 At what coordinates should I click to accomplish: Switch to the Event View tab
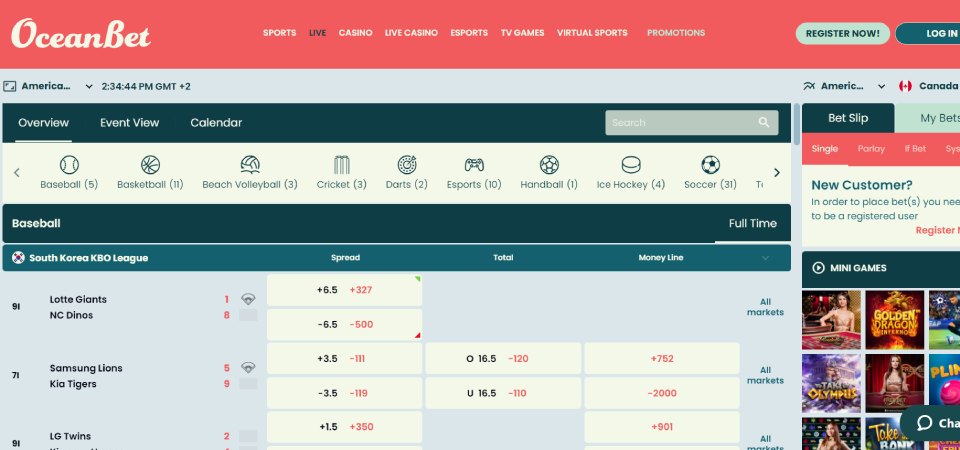click(x=129, y=123)
